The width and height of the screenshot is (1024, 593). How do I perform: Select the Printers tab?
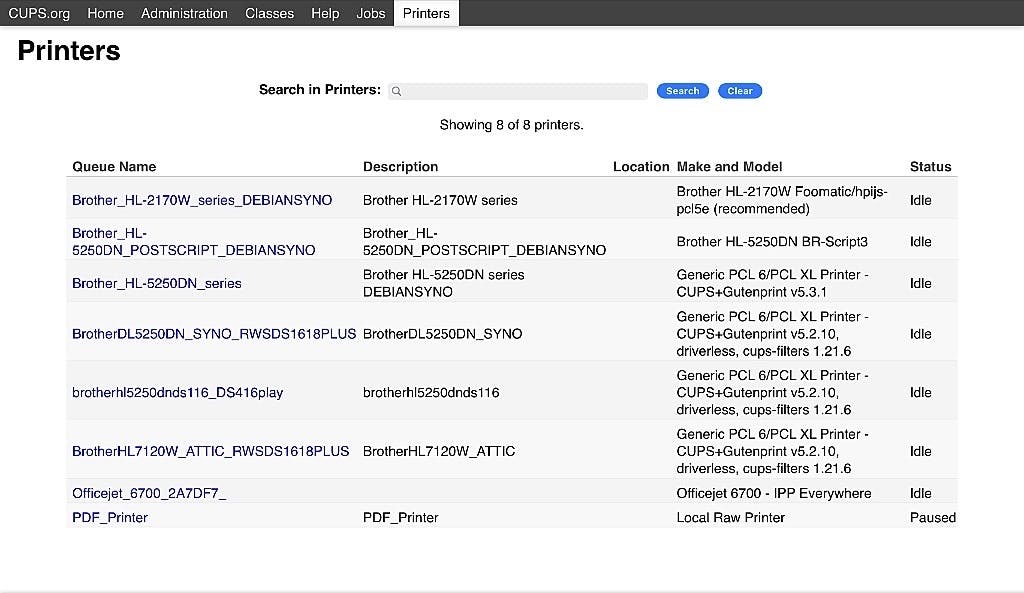(426, 13)
